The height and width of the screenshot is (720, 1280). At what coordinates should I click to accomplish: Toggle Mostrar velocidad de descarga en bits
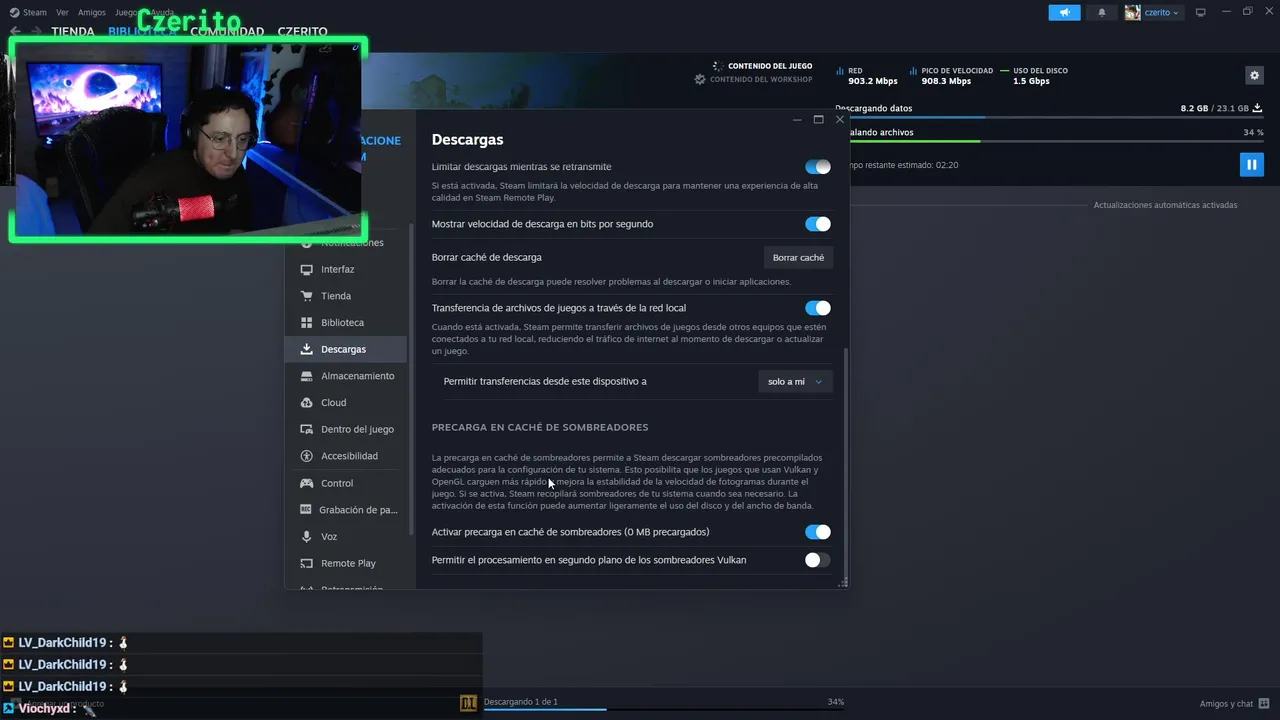pos(817,224)
